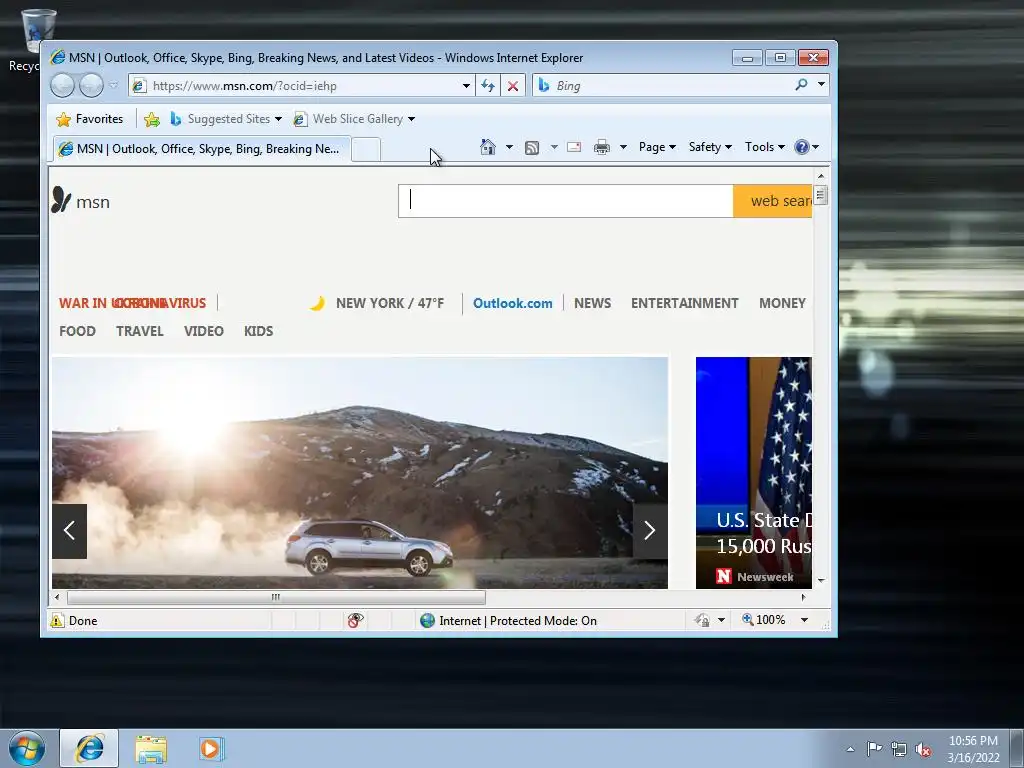Image resolution: width=1024 pixels, height=768 pixels.
Task: Expand the zoom level dropdown arrow
Action: point(804,620)
